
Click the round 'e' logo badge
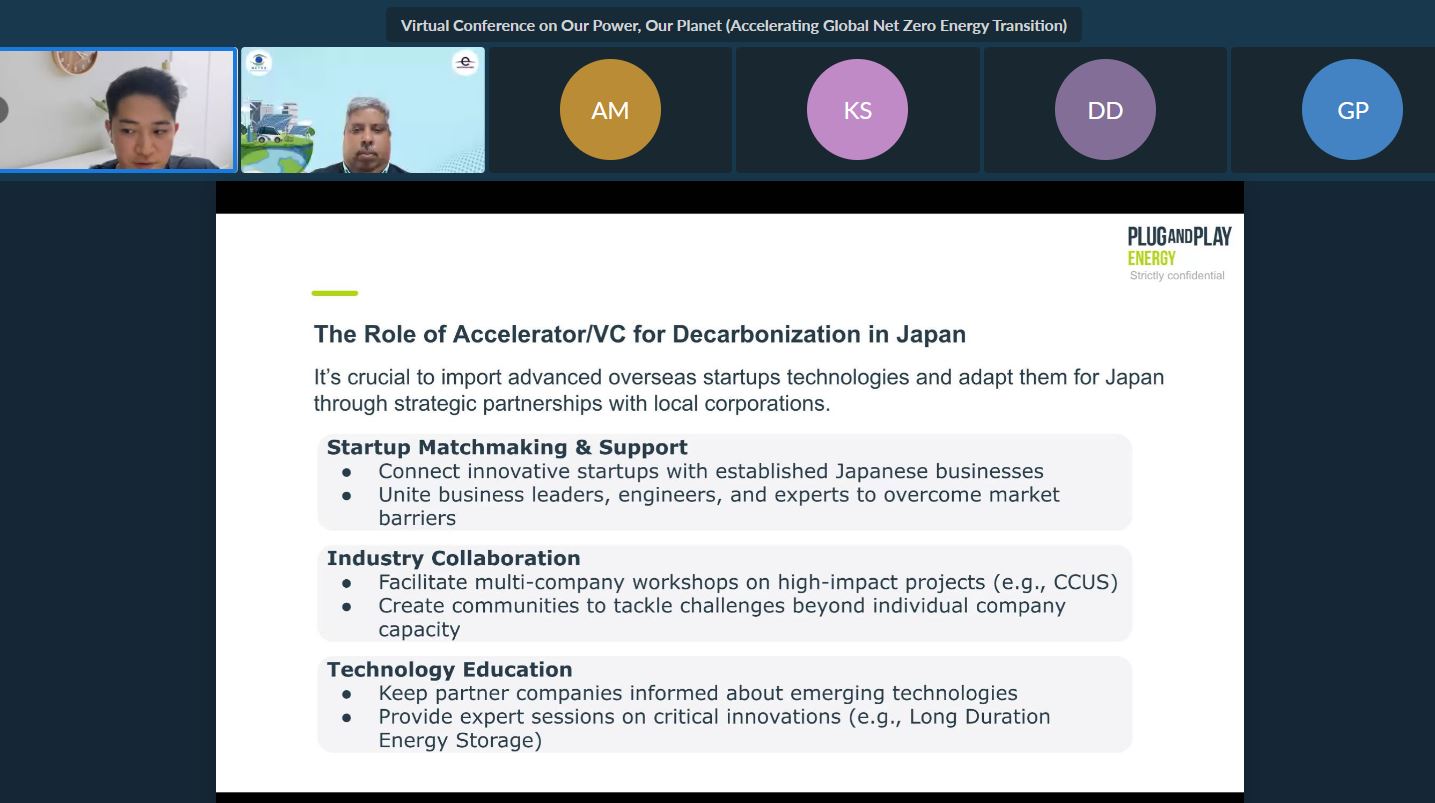click(x=465, y=63)
